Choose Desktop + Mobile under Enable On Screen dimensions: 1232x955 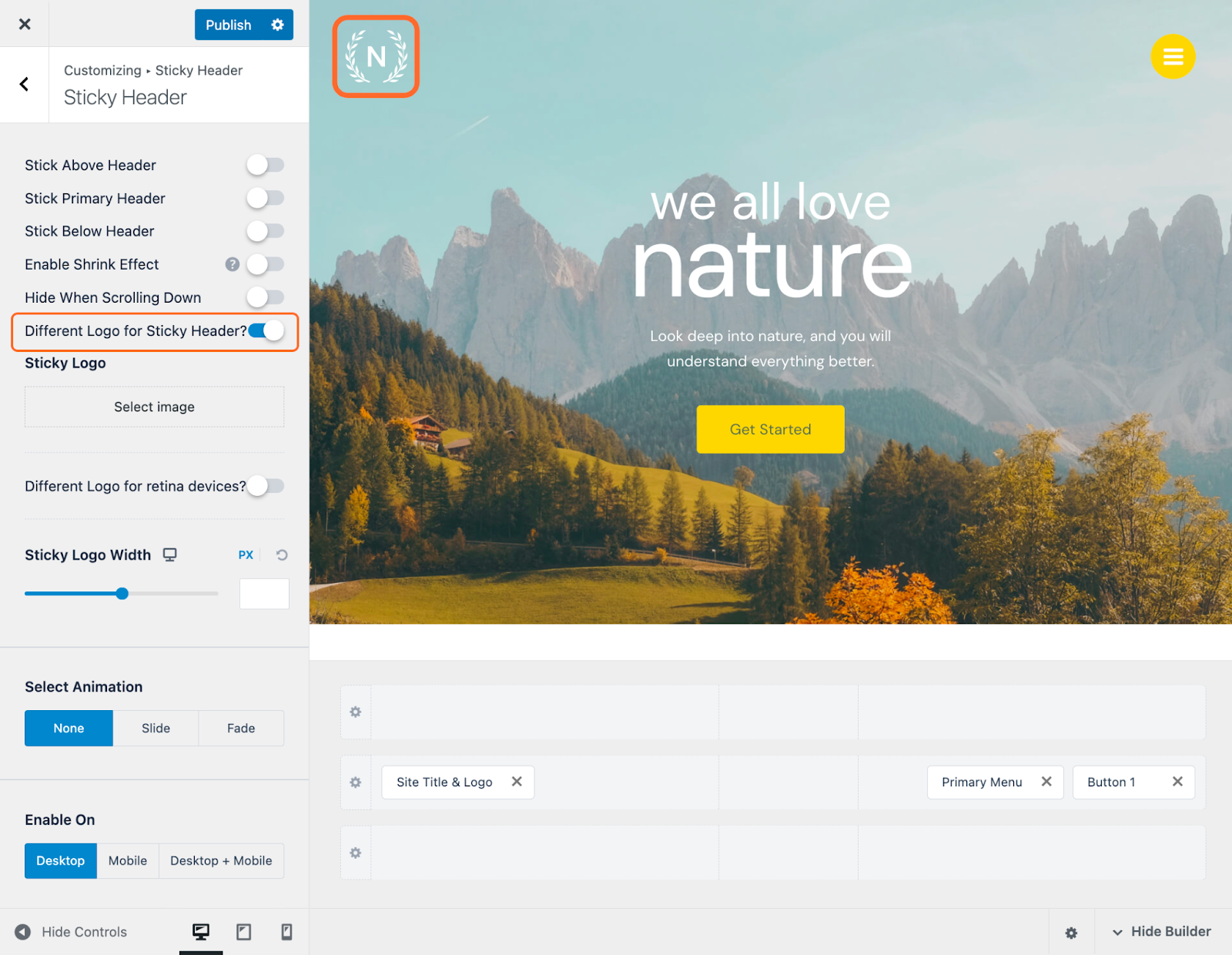pyautogui.click(x=221, y=860)
